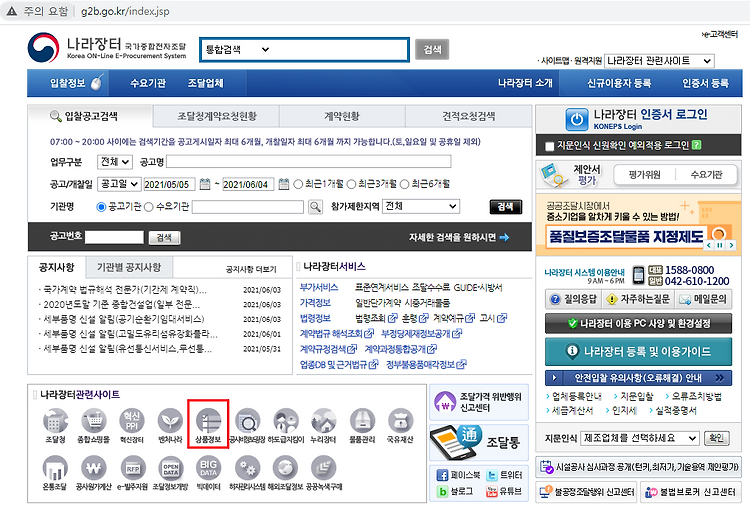
Task: Select the 최근3개월 radio button
Action: [x=351, y=184]
